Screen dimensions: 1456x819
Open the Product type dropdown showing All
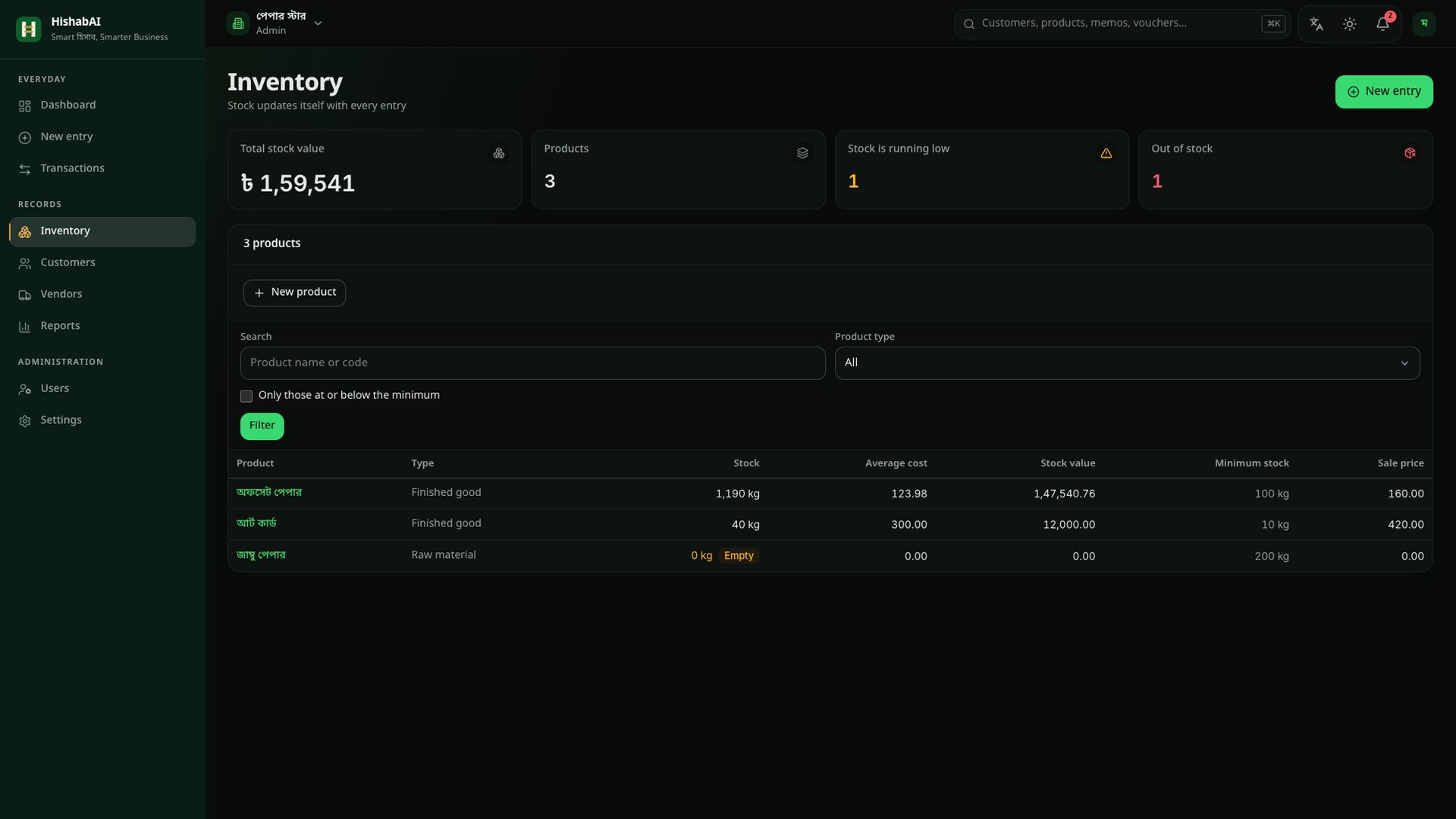(1127, 363)
